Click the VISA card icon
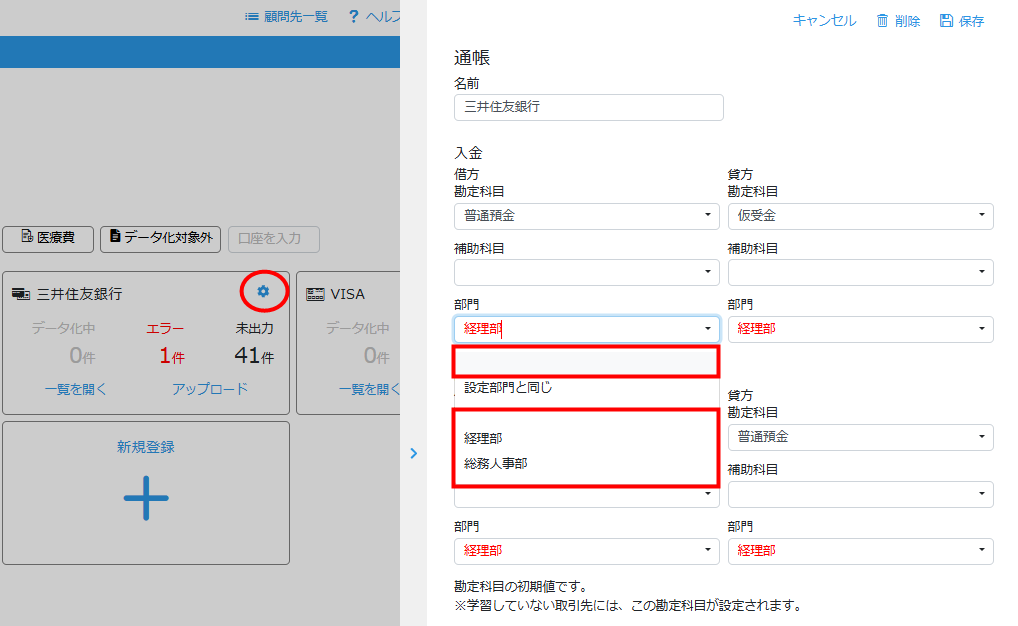This screenshot has height=626, width=1018. [x=316, y=294]
